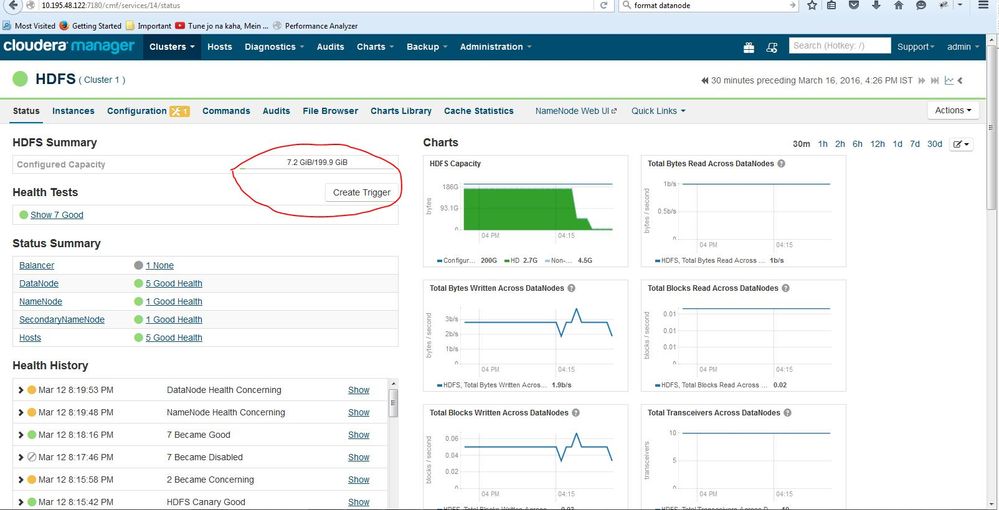The image size is (999, 510).
Task: Open Quick Links dropdown
Action: pyautogui.click(x=658, y=111)
